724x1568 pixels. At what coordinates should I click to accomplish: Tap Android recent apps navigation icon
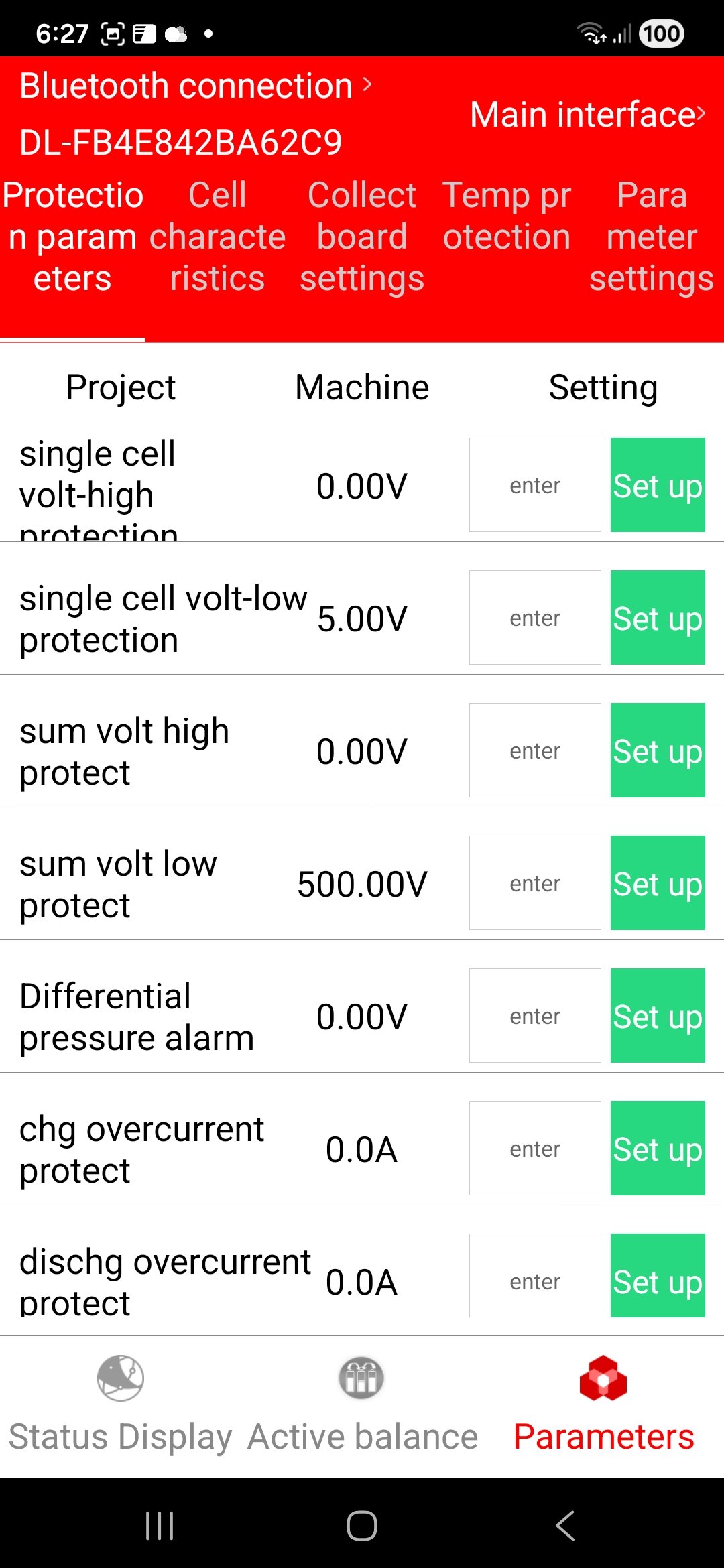tap(160, 1526)
